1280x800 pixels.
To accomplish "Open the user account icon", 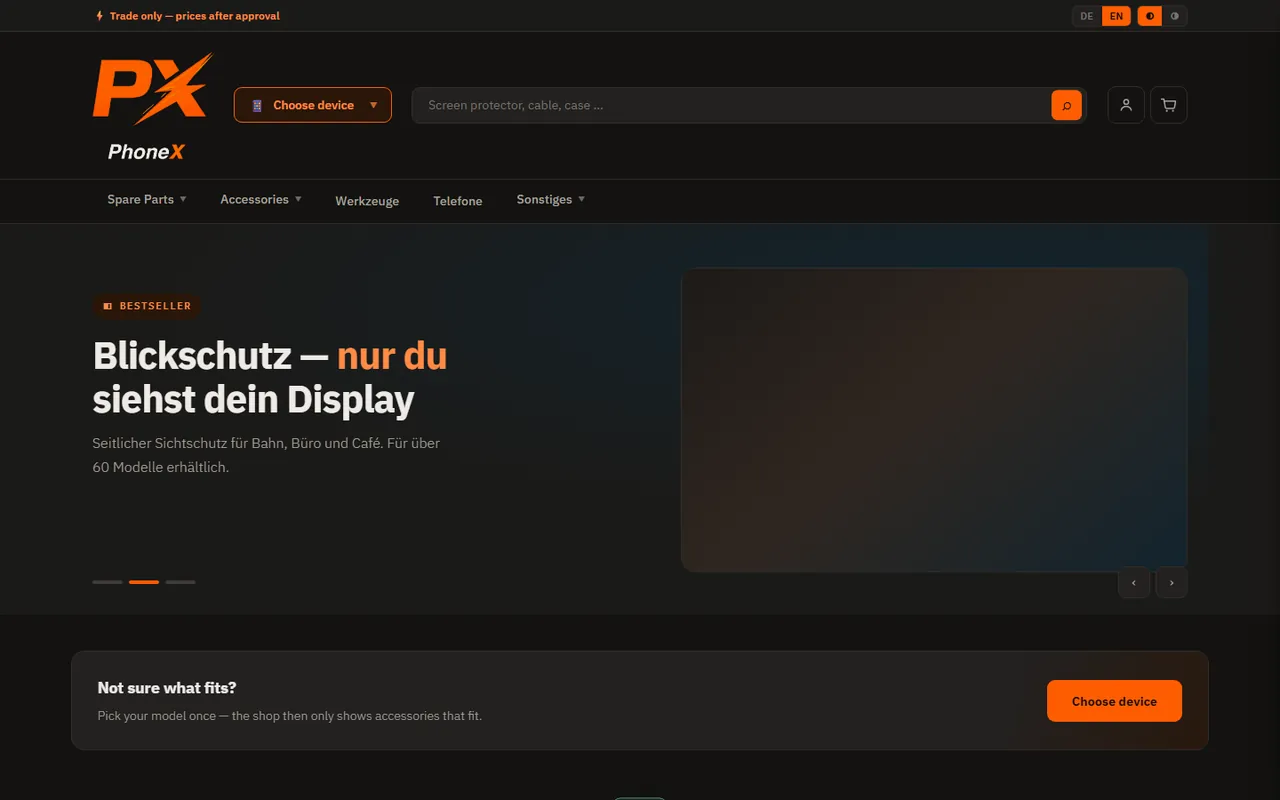I will point(1126,105).
